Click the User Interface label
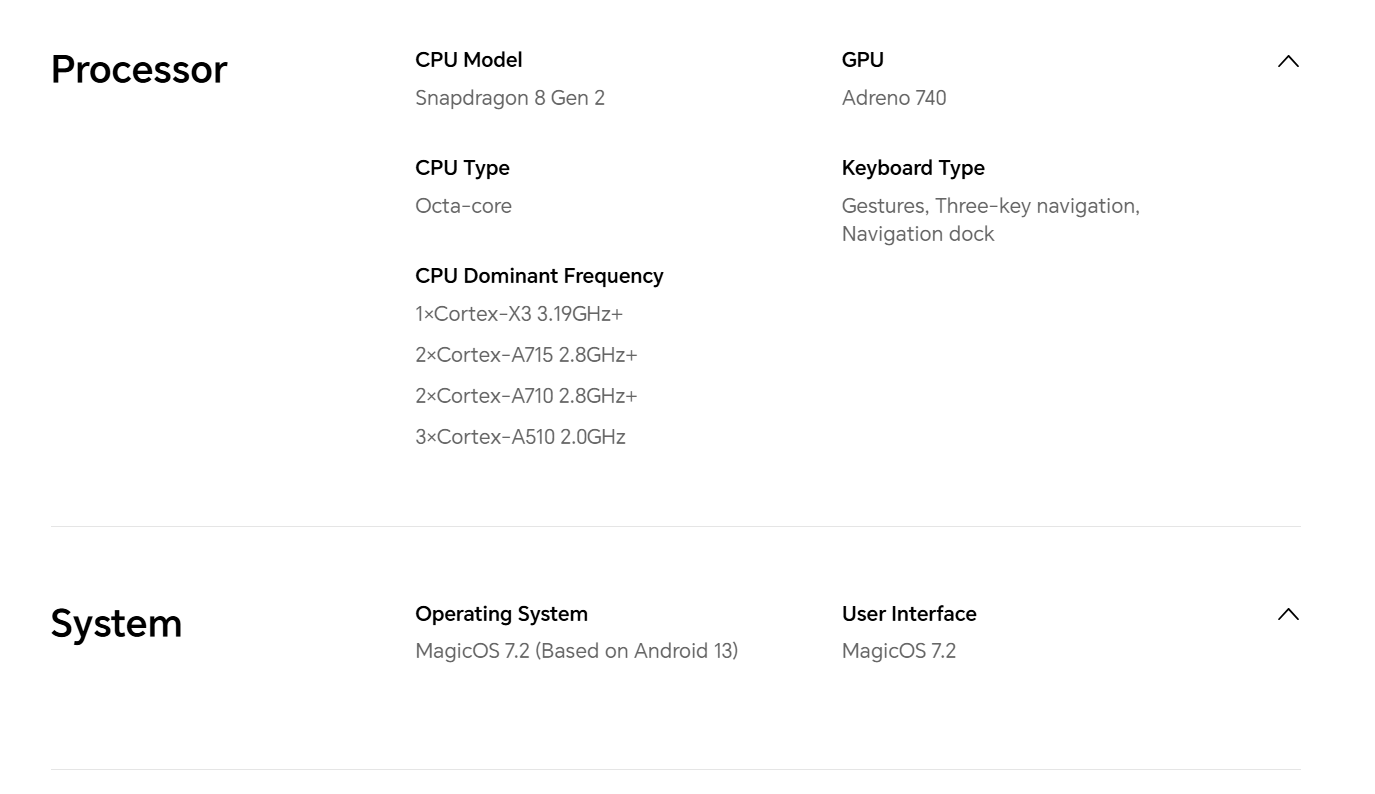The width and height of the screenshot is (1375, 794). coord(909,614)
